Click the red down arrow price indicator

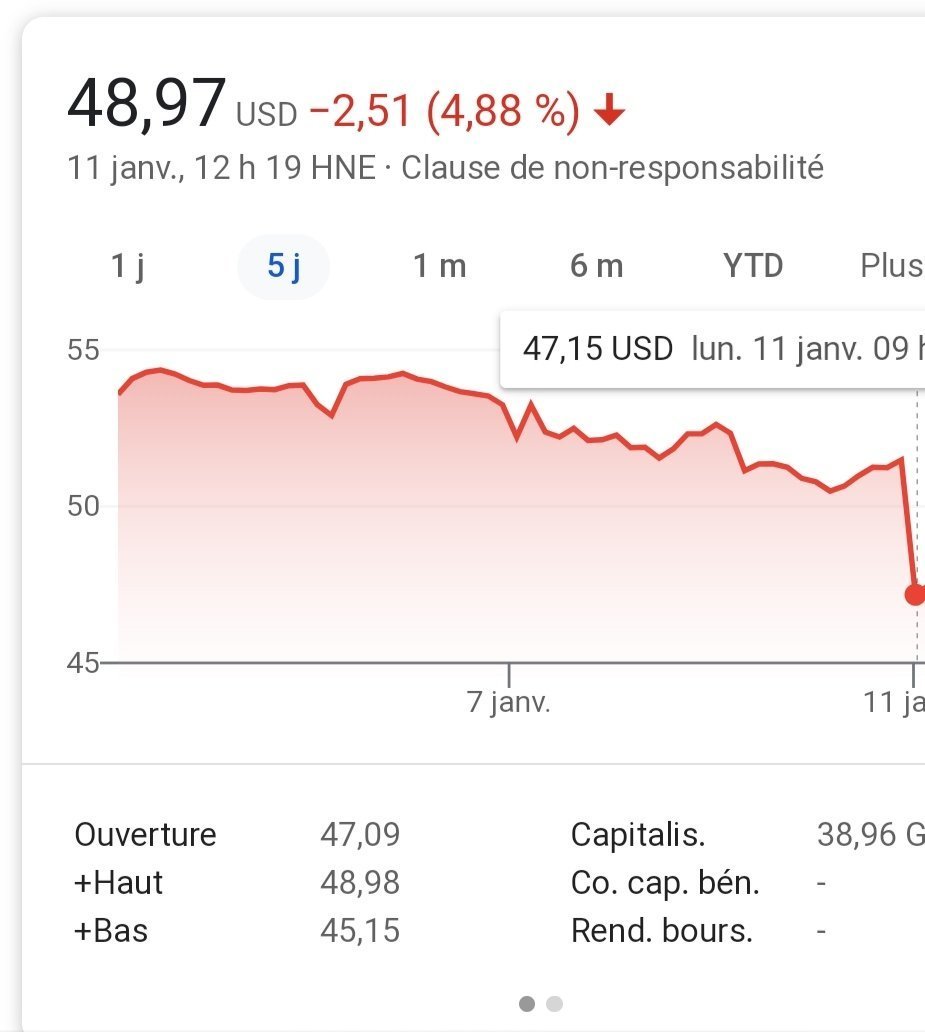[609, 112]
